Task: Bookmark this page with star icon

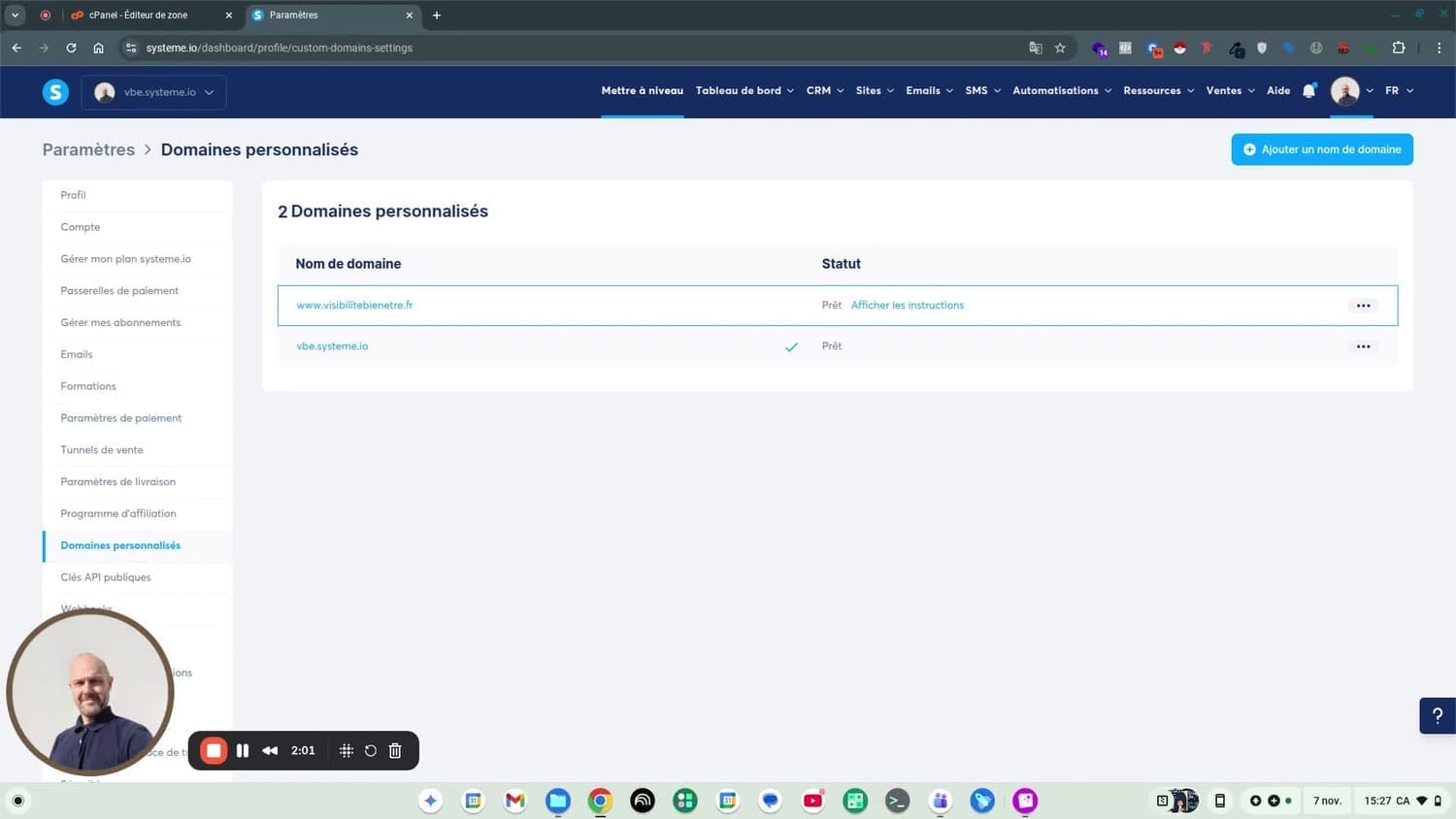Action: coord(1060,48)
